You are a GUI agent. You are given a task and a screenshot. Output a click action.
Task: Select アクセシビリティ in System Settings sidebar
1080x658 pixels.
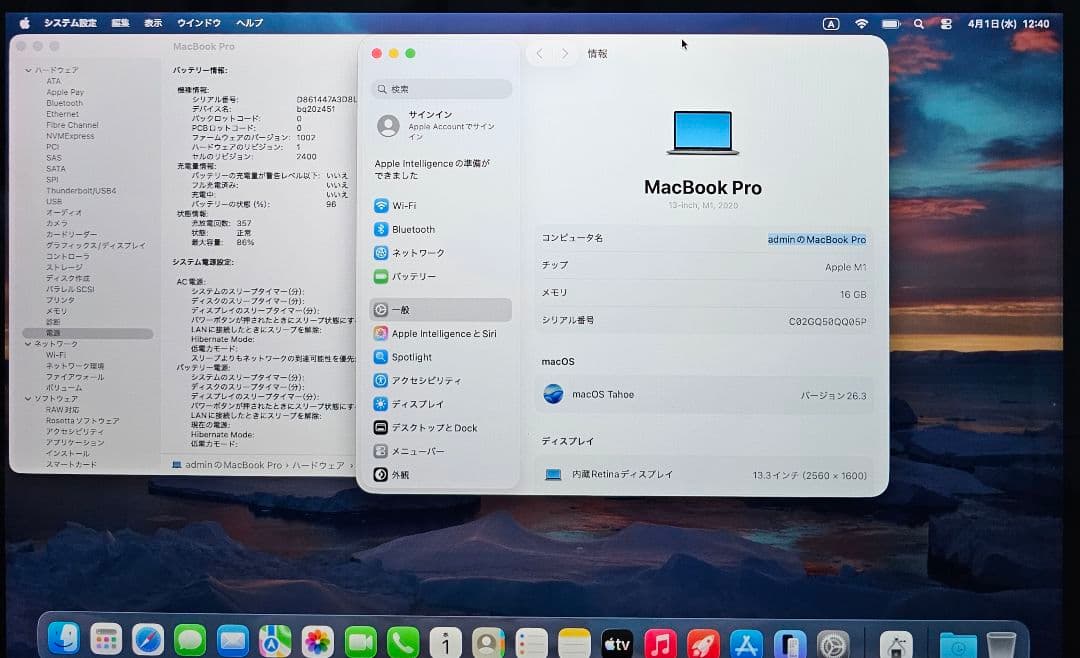(441, 380)
